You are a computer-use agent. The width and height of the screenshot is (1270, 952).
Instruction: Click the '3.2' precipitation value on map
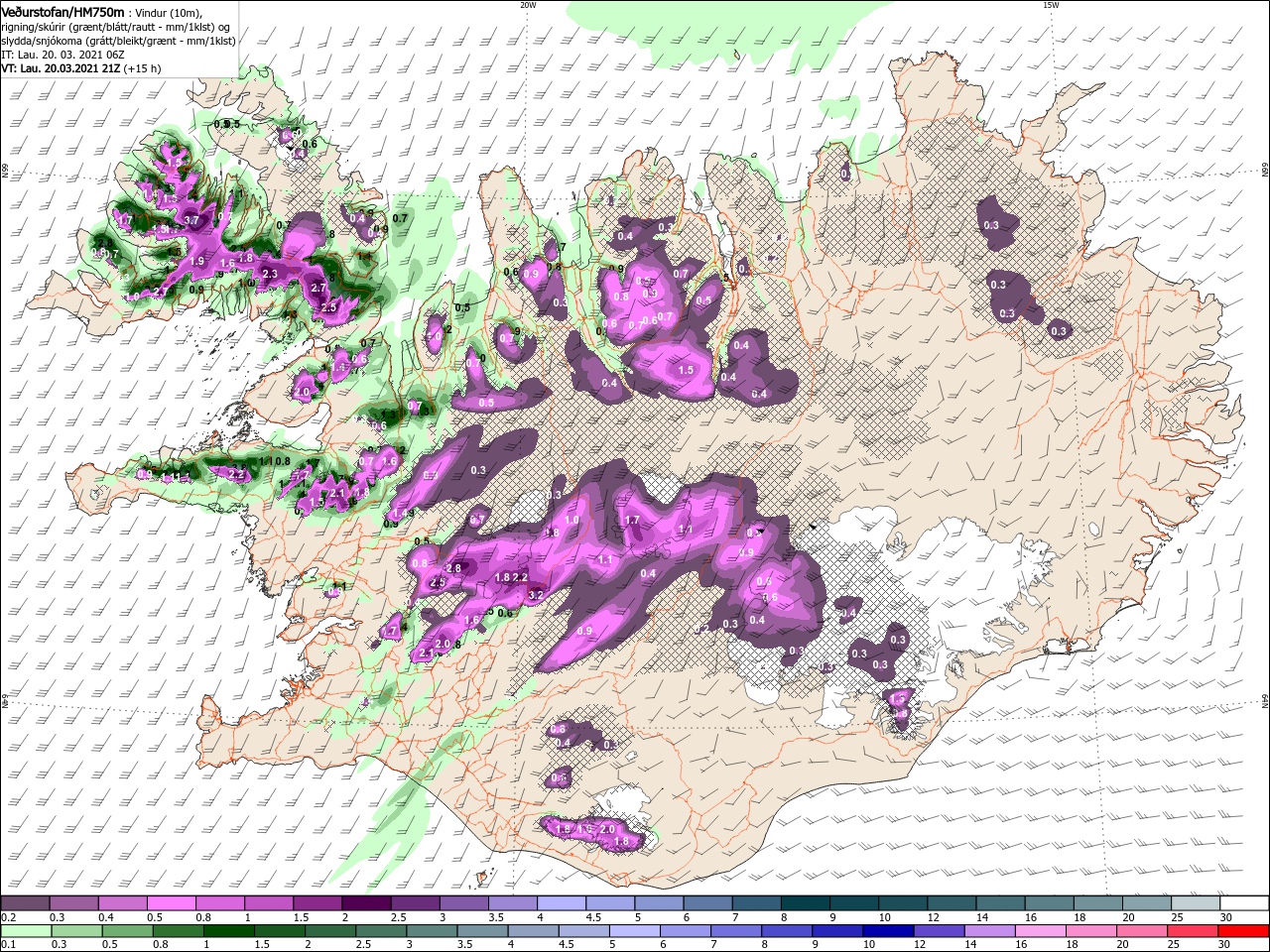click(537, 595)
